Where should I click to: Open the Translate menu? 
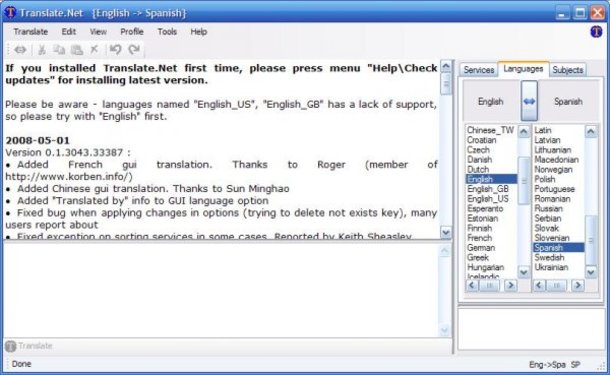[31, 32]
